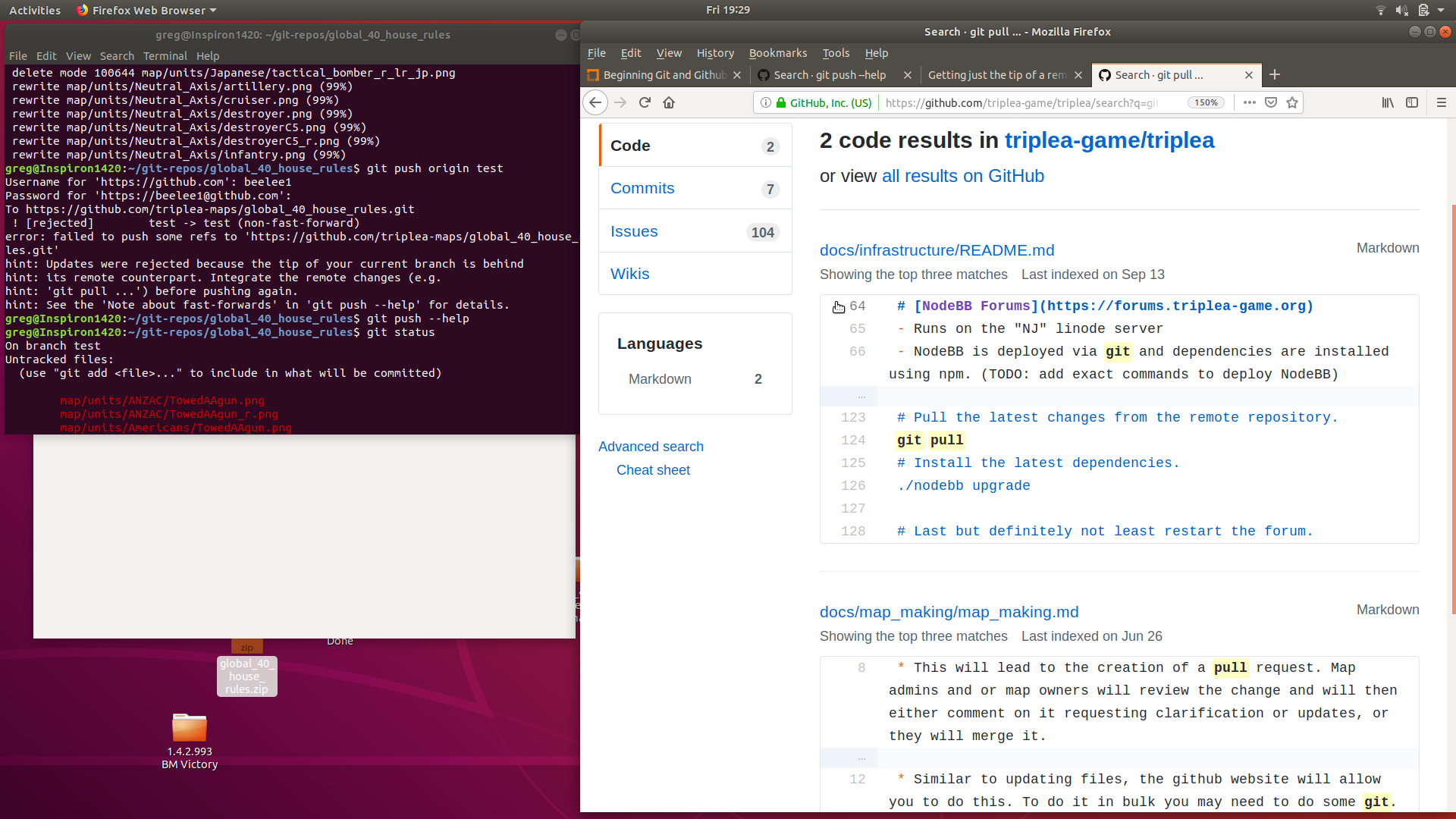Go back with Firefox back arrow
Viewport: 1456px width, 819px height.
coord(595,102)
